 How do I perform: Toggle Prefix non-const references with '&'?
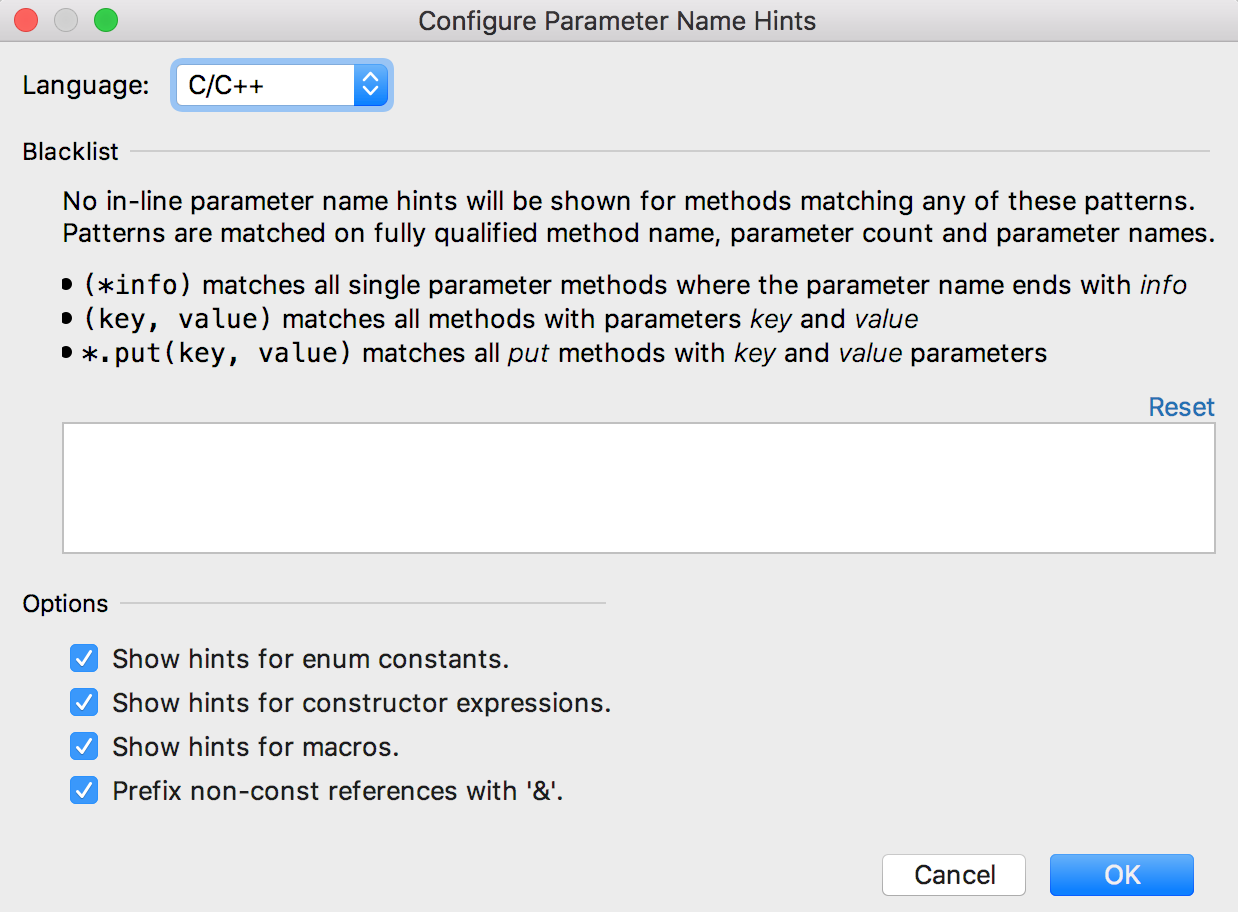(x=84, y=791)
